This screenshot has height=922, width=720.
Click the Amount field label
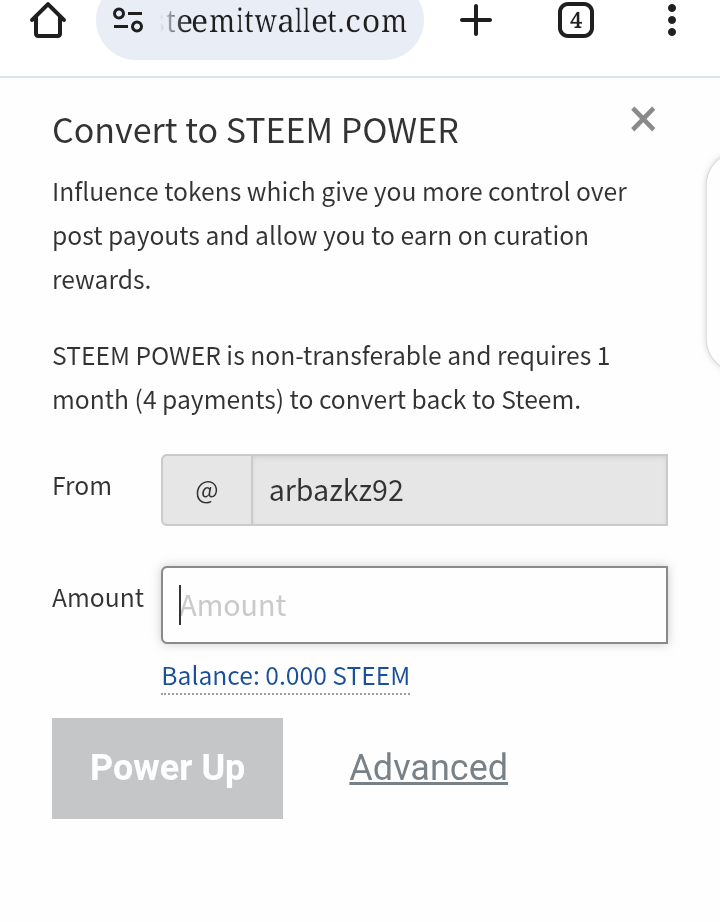click(x=98, y=598)
